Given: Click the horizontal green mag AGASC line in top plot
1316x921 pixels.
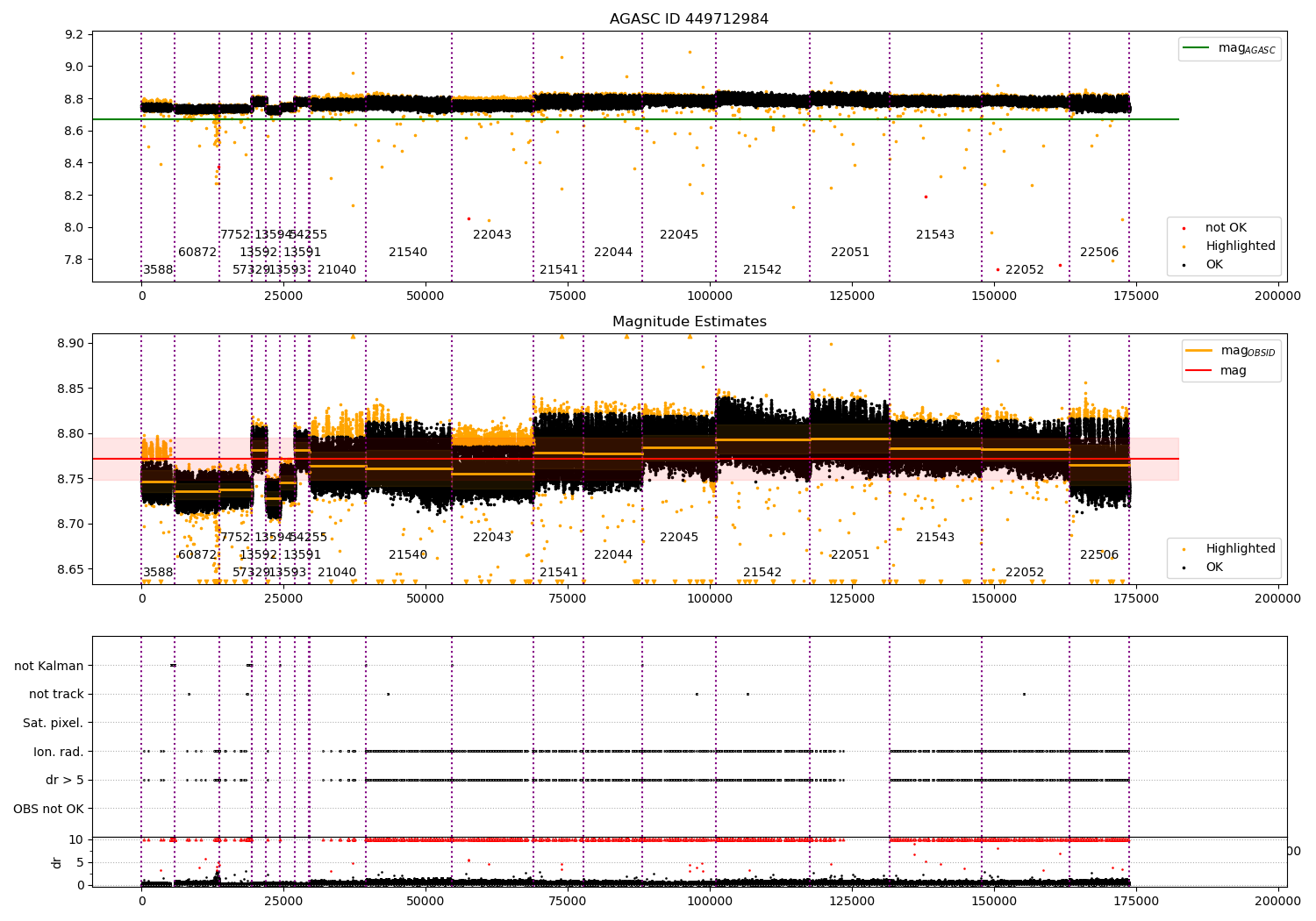Looking at the screenshot, I should (635, 119).
